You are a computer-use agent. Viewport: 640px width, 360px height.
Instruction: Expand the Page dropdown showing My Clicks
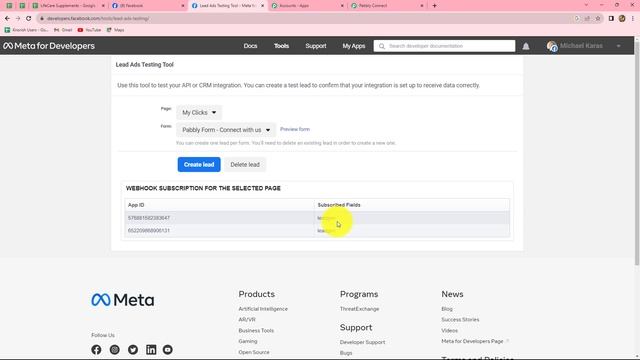click(199, 112)
